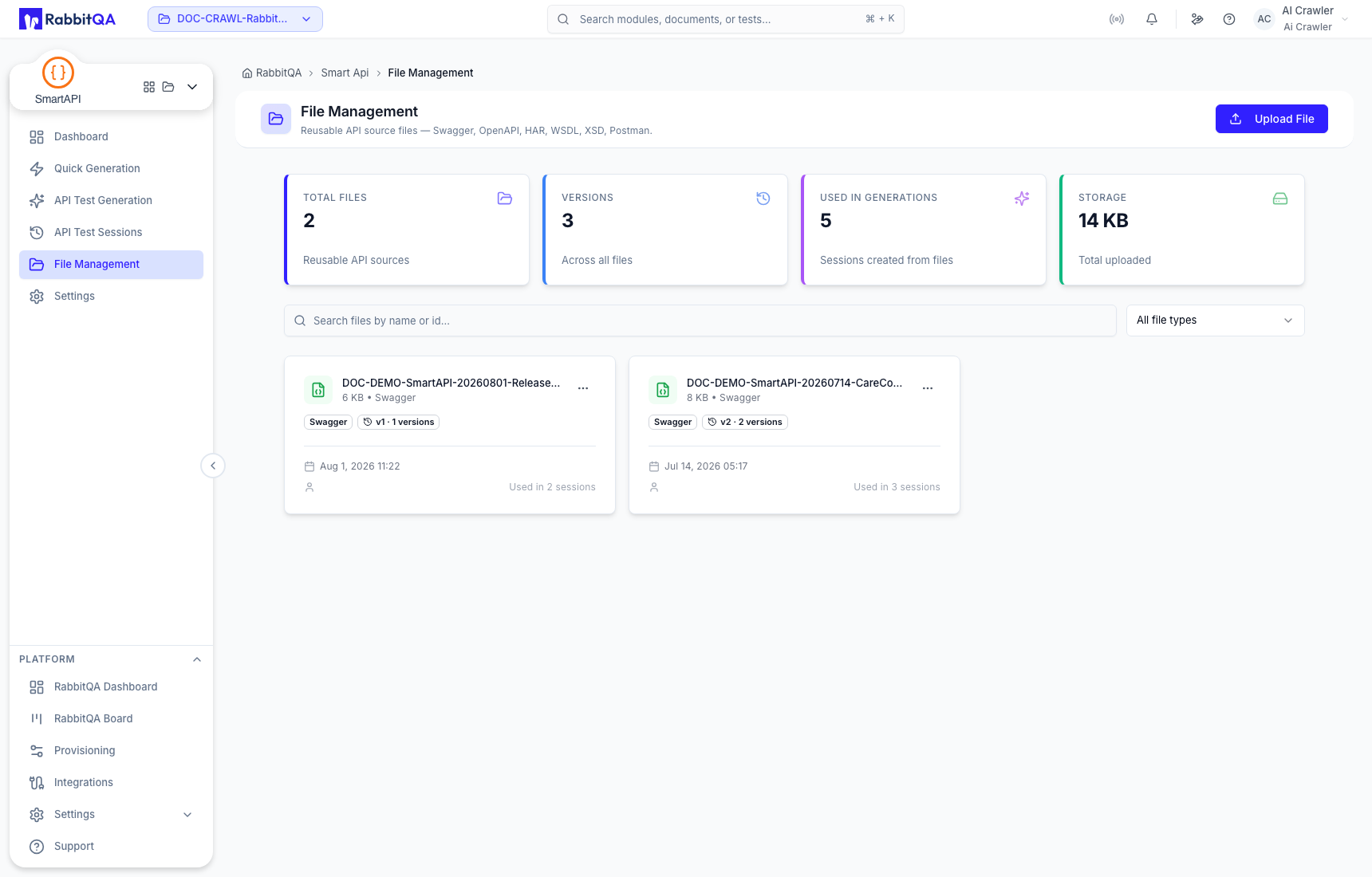Click the Smart Api breadcrumb
Screen dimensions: 1372x877
coord(345,73)
